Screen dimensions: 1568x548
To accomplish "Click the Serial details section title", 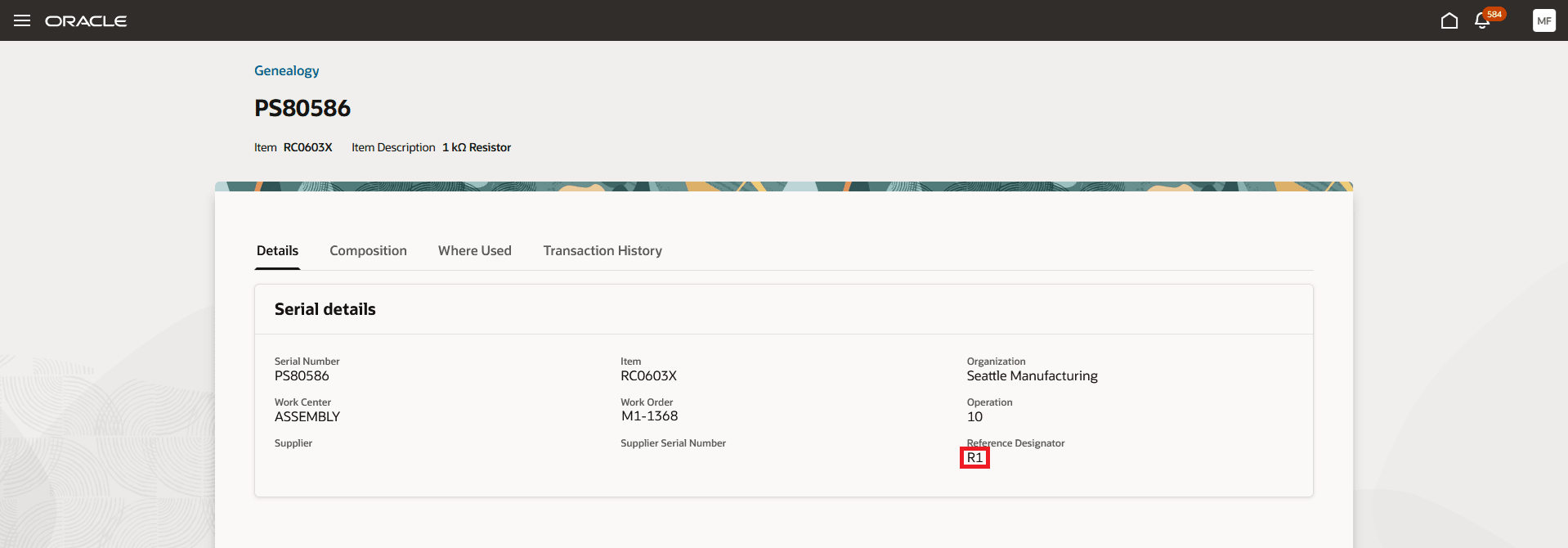I will click(x=325, y=309).
